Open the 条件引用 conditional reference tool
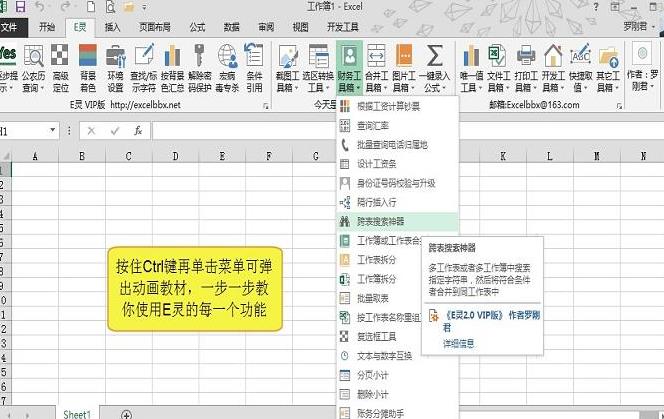This screenshot has width=664, height=419. coord(254,68)
